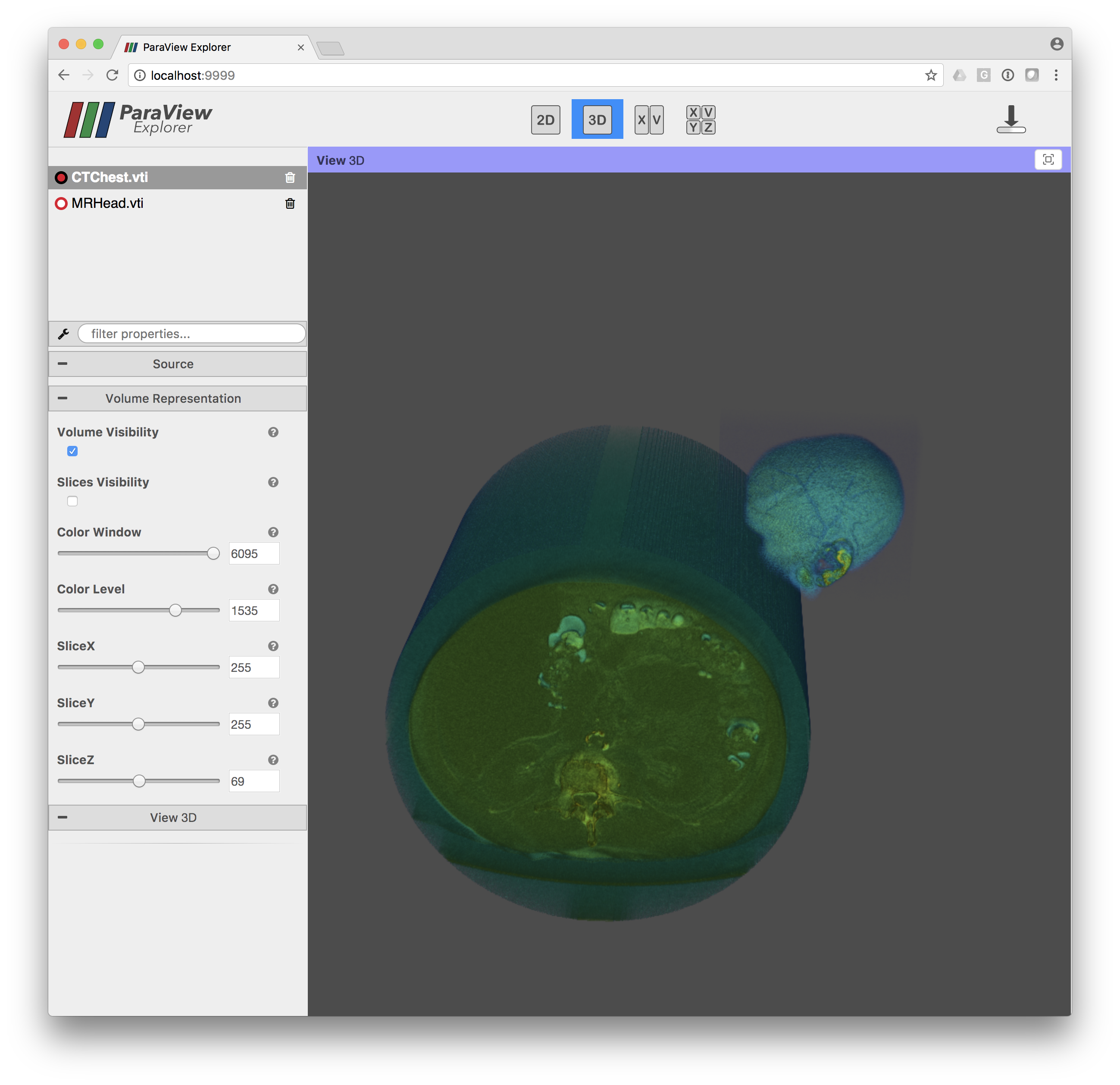Click the wrench icon beside the properties filter
Screen dimensions: 1120x1085
[63, 334]
